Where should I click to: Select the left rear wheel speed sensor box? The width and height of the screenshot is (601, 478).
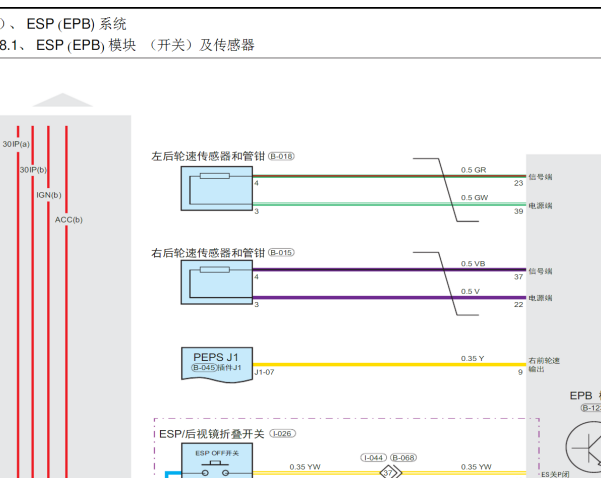(x=217, y=188)
